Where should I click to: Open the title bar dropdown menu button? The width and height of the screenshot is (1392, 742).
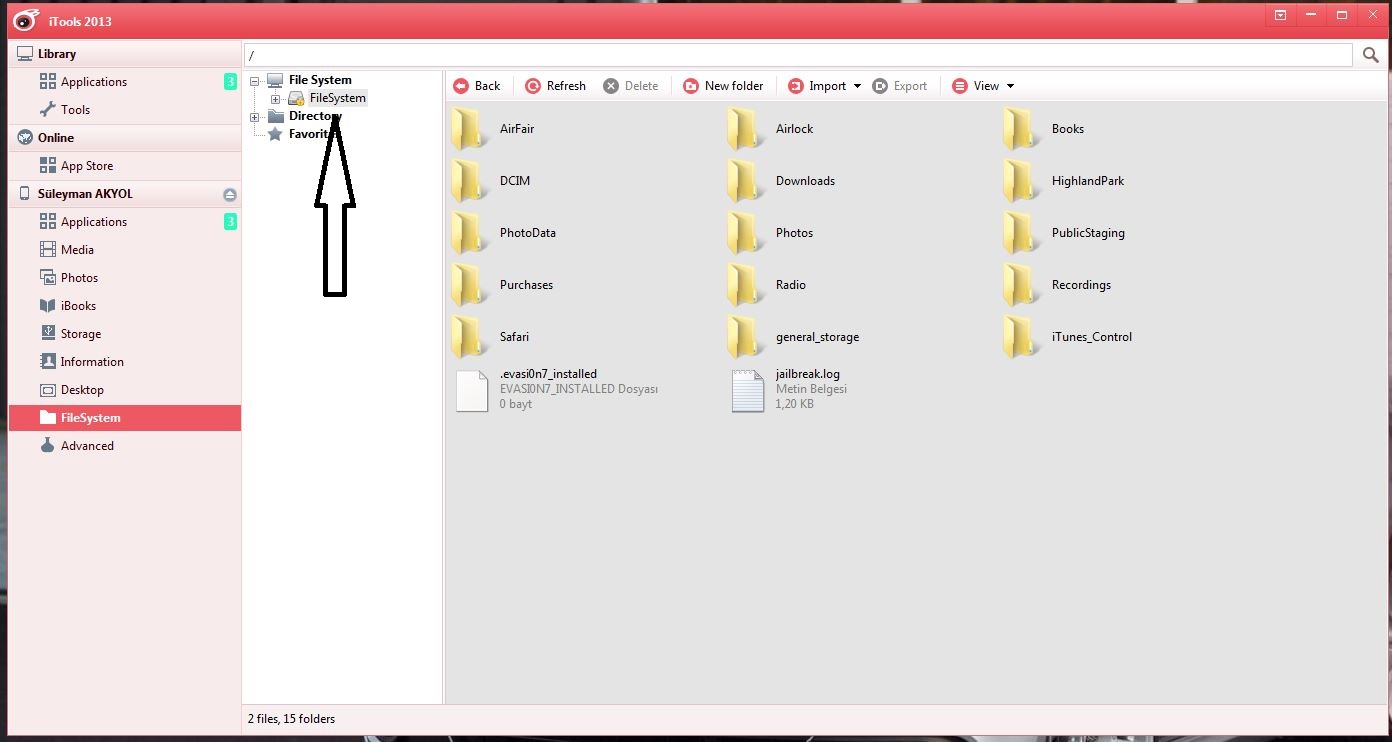1281,15
